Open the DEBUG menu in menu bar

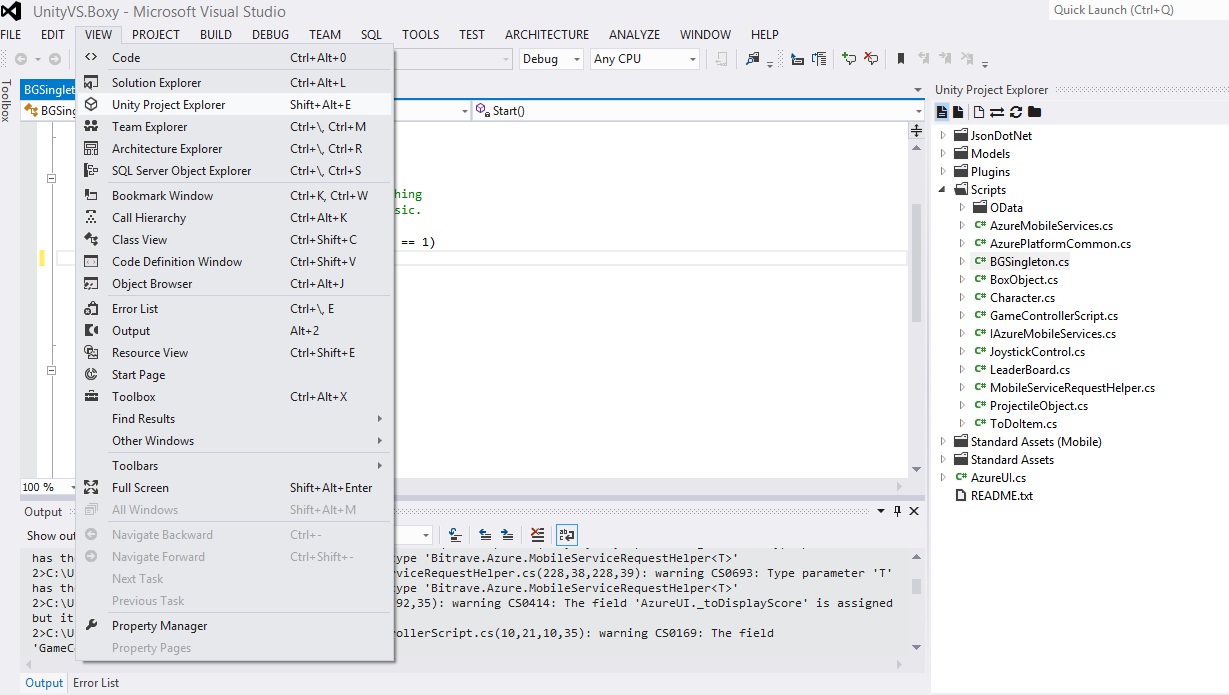(x=270, y=34)
